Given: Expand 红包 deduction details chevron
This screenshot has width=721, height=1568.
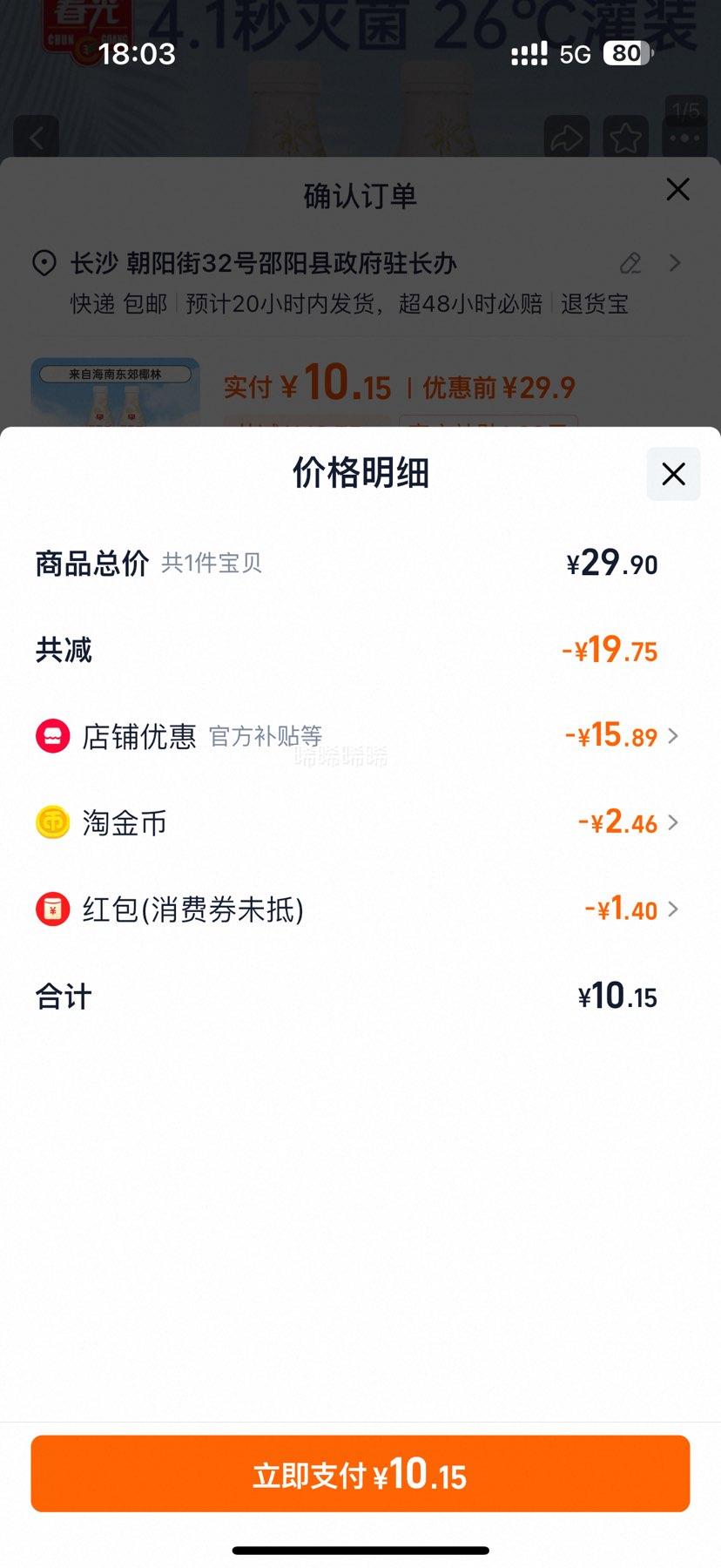Looking at the screenshot, I should [673, 909].
